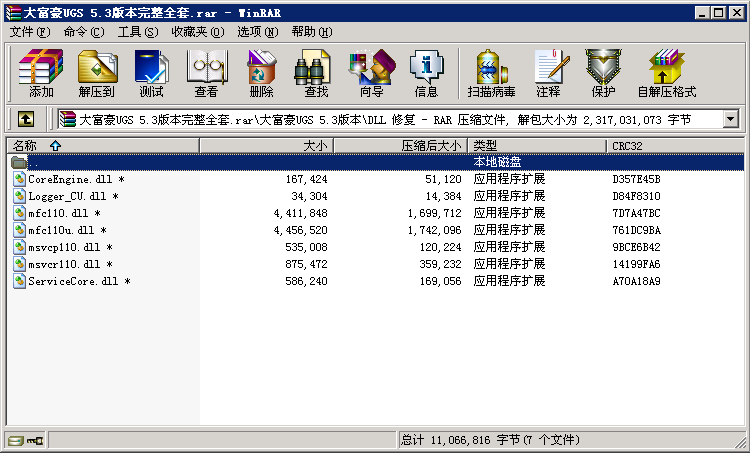The width and height of the screenshot is (750, 453).
Task: Open the 查找 (Find) binoculars tool
Action: (316, 73)
